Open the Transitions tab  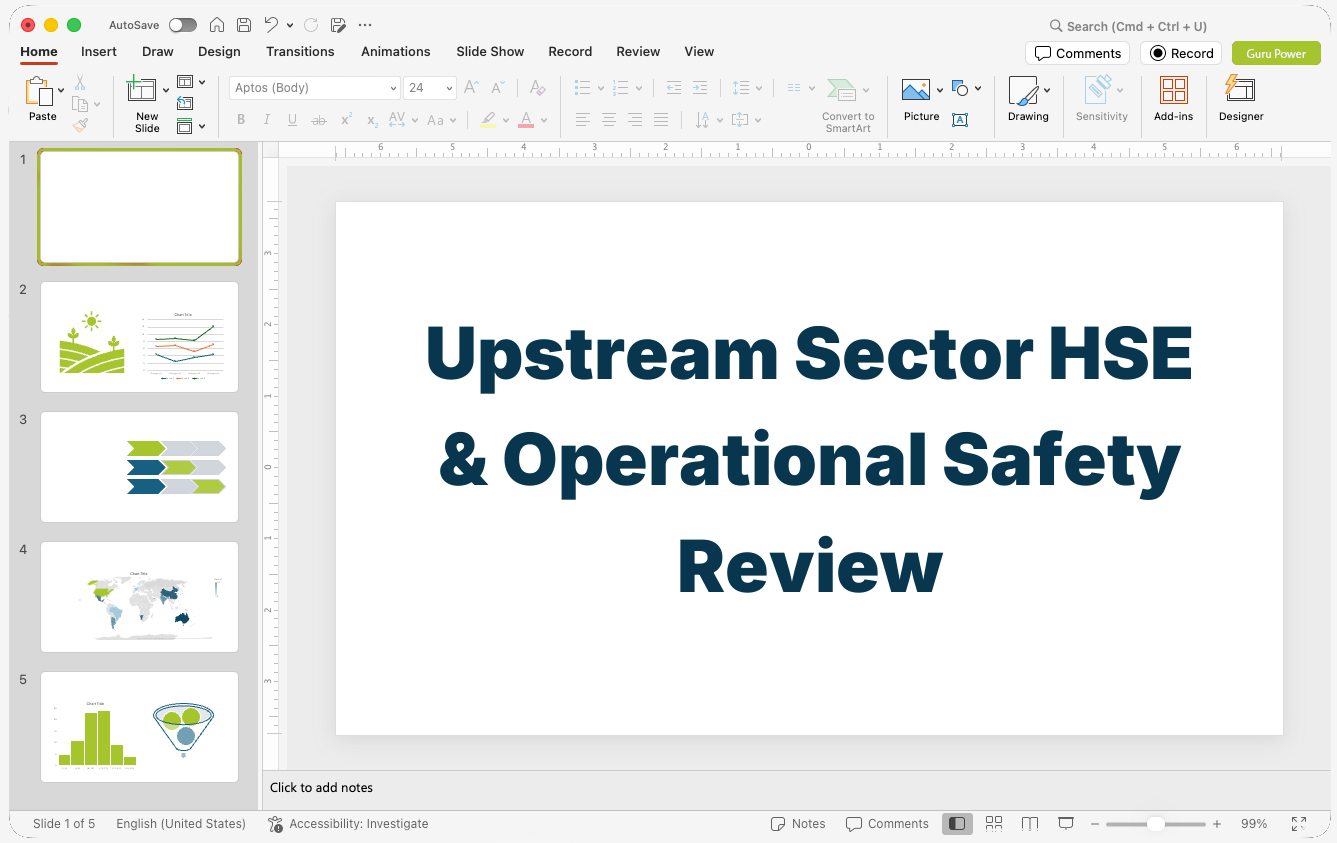tap(300, 51)
